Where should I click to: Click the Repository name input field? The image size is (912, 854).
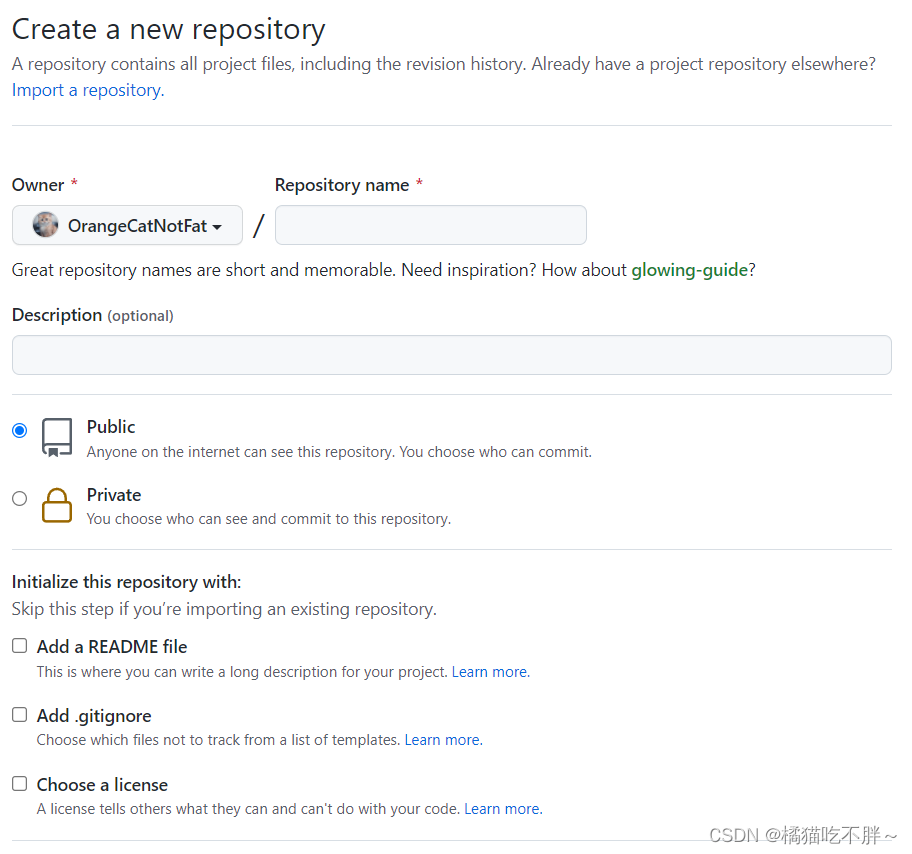point(430,225)
